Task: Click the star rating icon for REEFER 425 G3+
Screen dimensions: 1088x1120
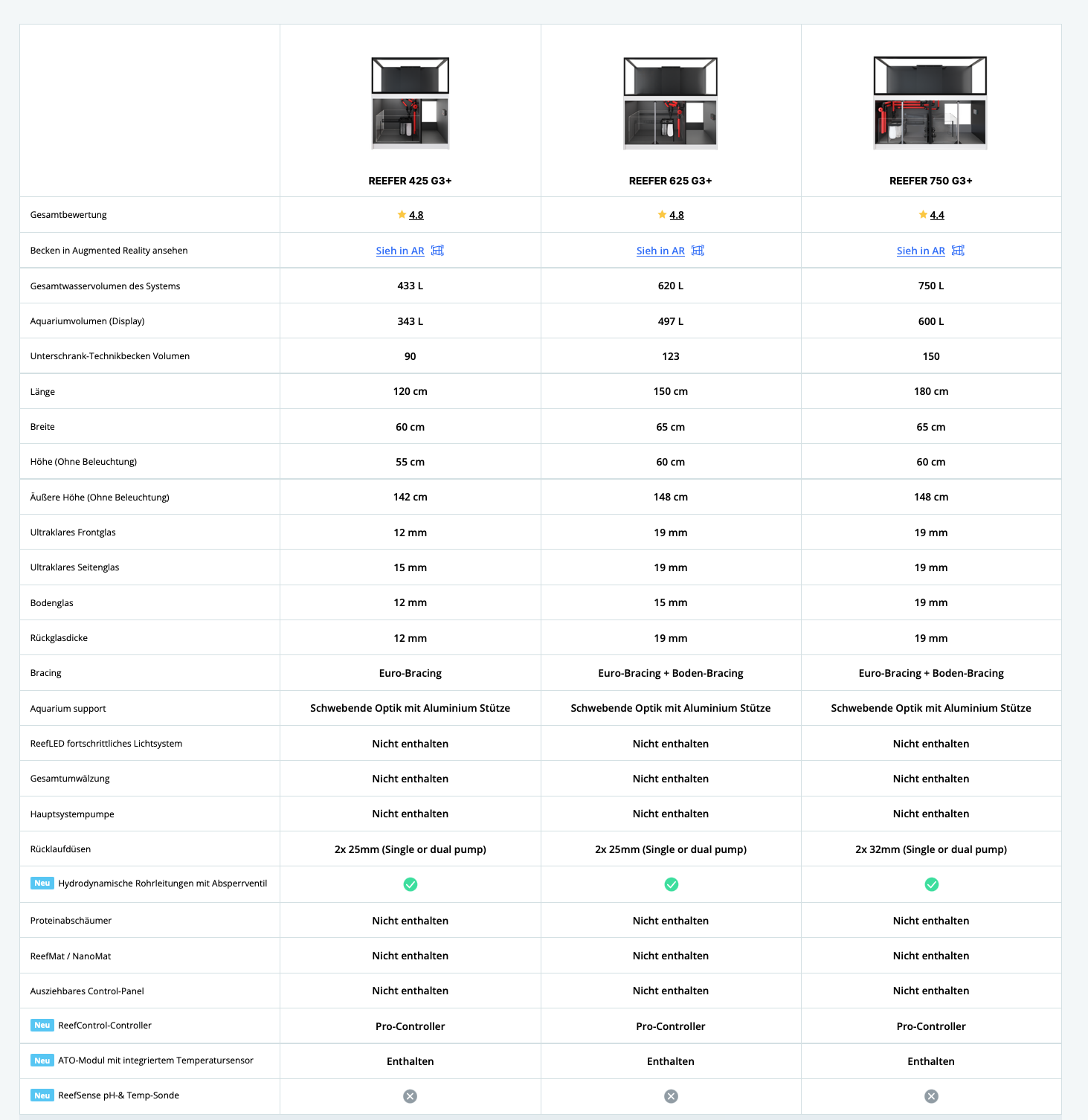Action: point(402,214)
